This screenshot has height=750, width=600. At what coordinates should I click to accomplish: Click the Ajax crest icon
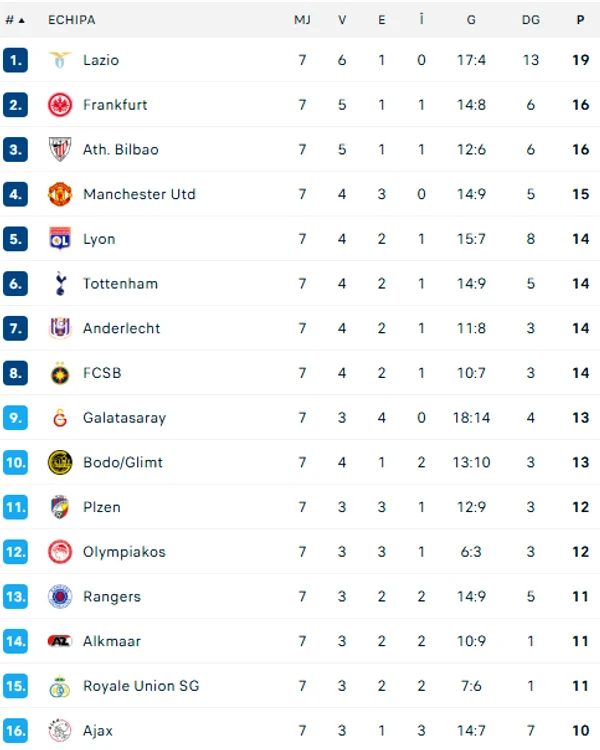(x=60, y=730)
